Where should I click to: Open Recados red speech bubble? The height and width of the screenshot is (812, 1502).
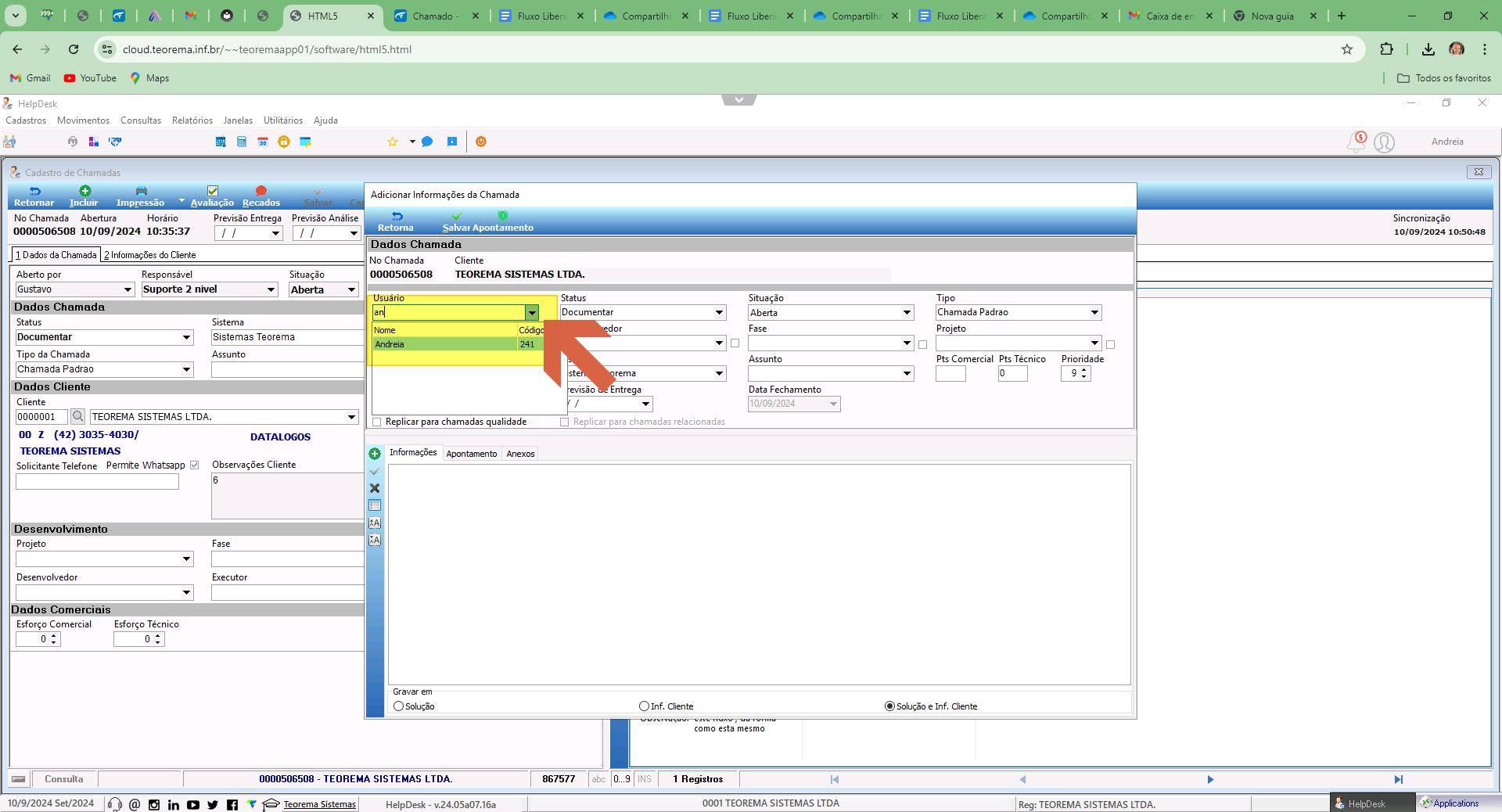(261, 191)
